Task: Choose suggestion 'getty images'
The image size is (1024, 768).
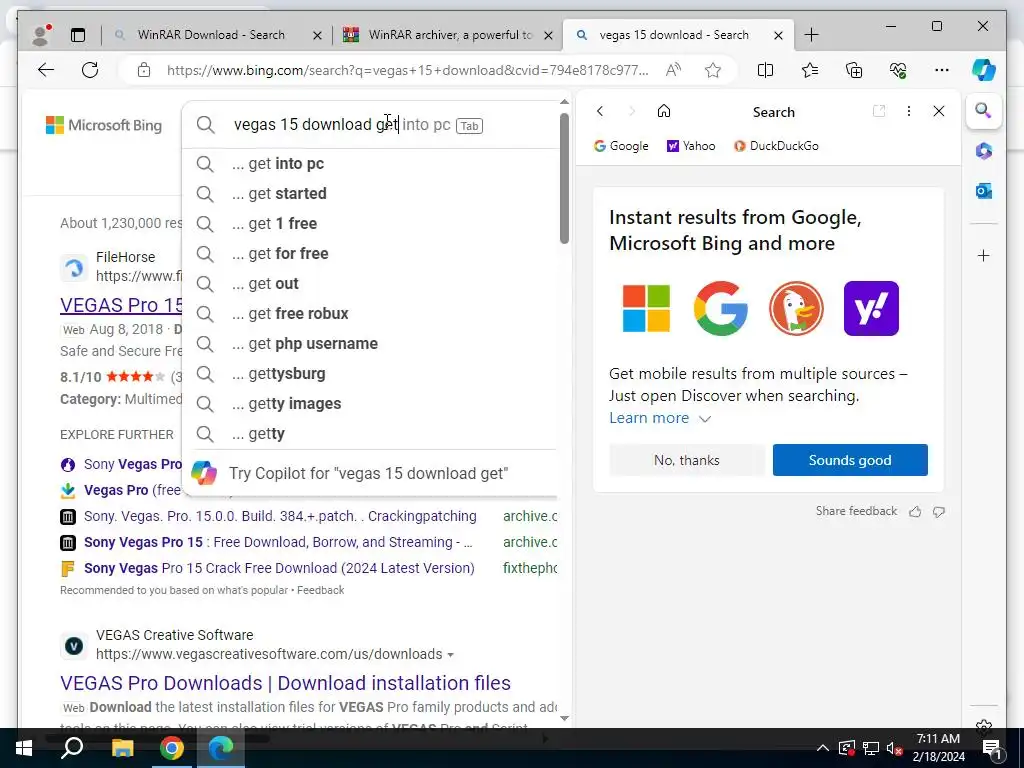Action: (371, 404)
